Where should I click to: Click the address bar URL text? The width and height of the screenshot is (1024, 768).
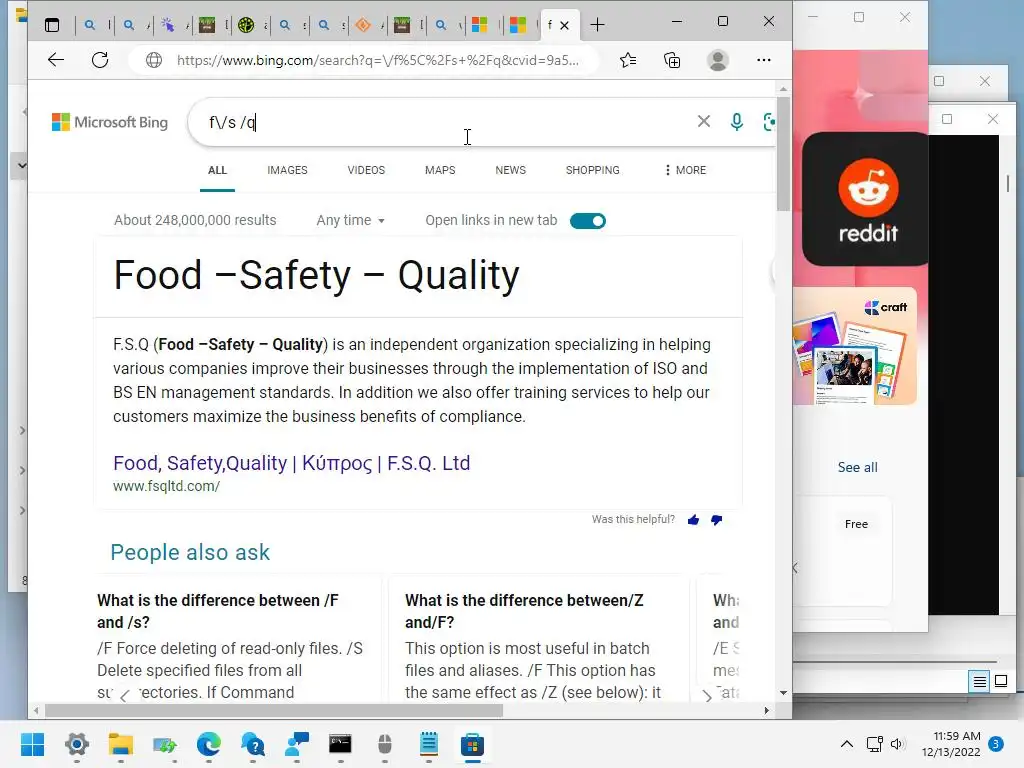[377, 60]
